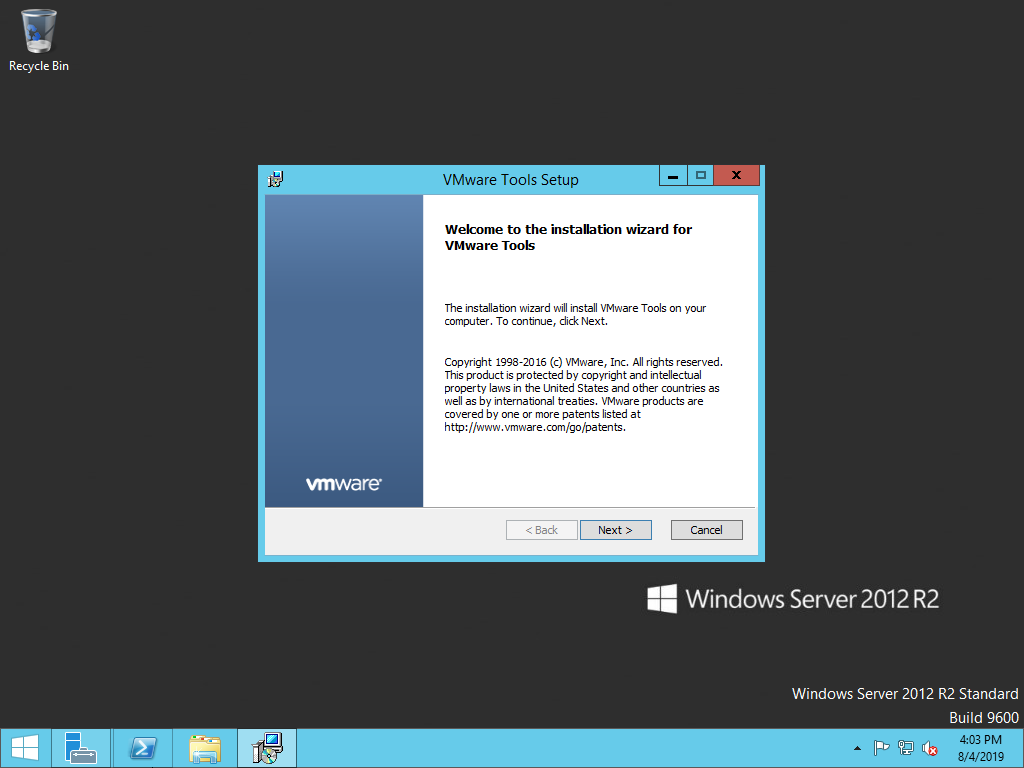Viewport: 1024px width, 768px height.
Task: Click the installer icon in the title bar
Action: coord(276,179)
